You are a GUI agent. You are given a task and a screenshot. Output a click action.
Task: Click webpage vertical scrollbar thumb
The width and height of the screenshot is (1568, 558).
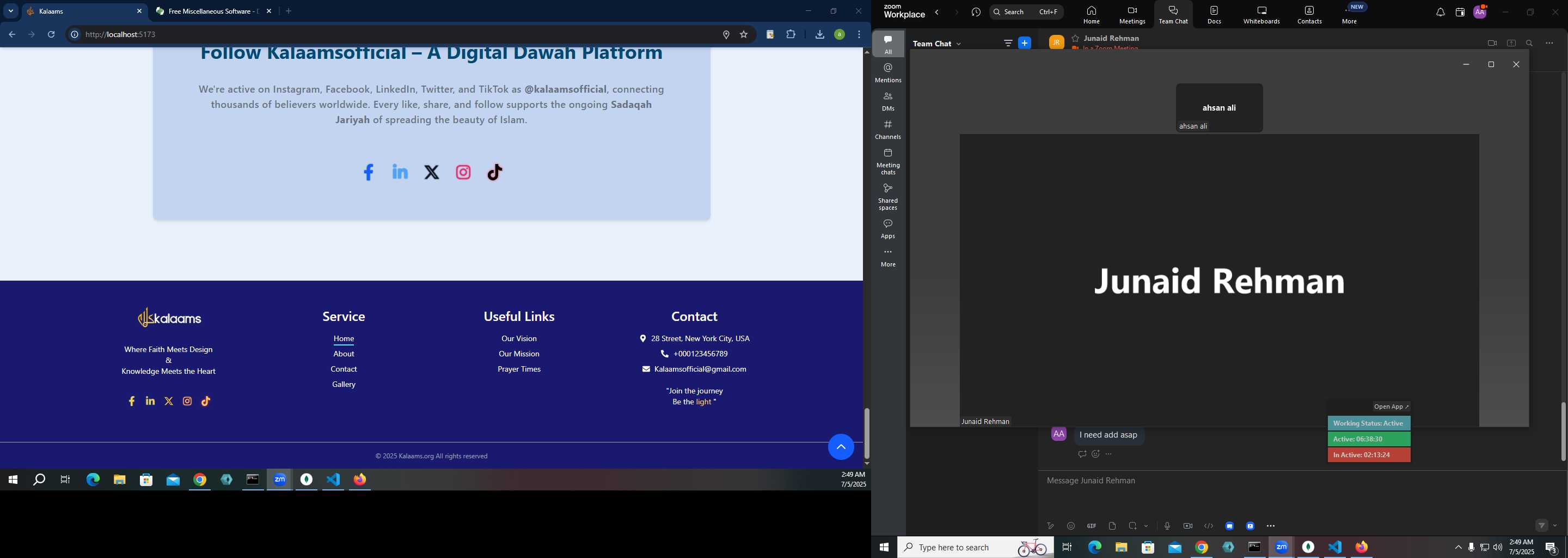[x=866, y=433]
